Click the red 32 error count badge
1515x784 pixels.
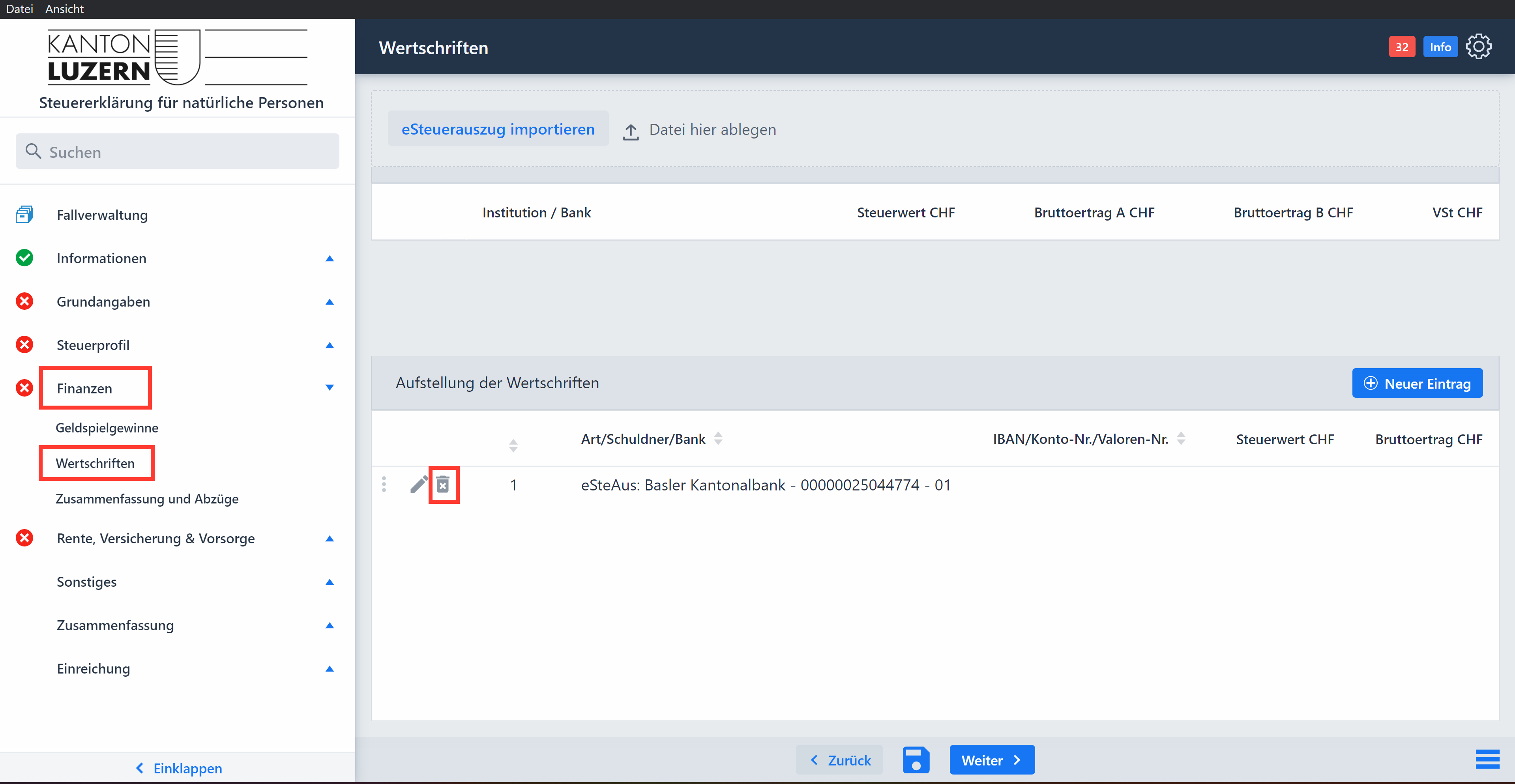click(x=1401, y=47)
